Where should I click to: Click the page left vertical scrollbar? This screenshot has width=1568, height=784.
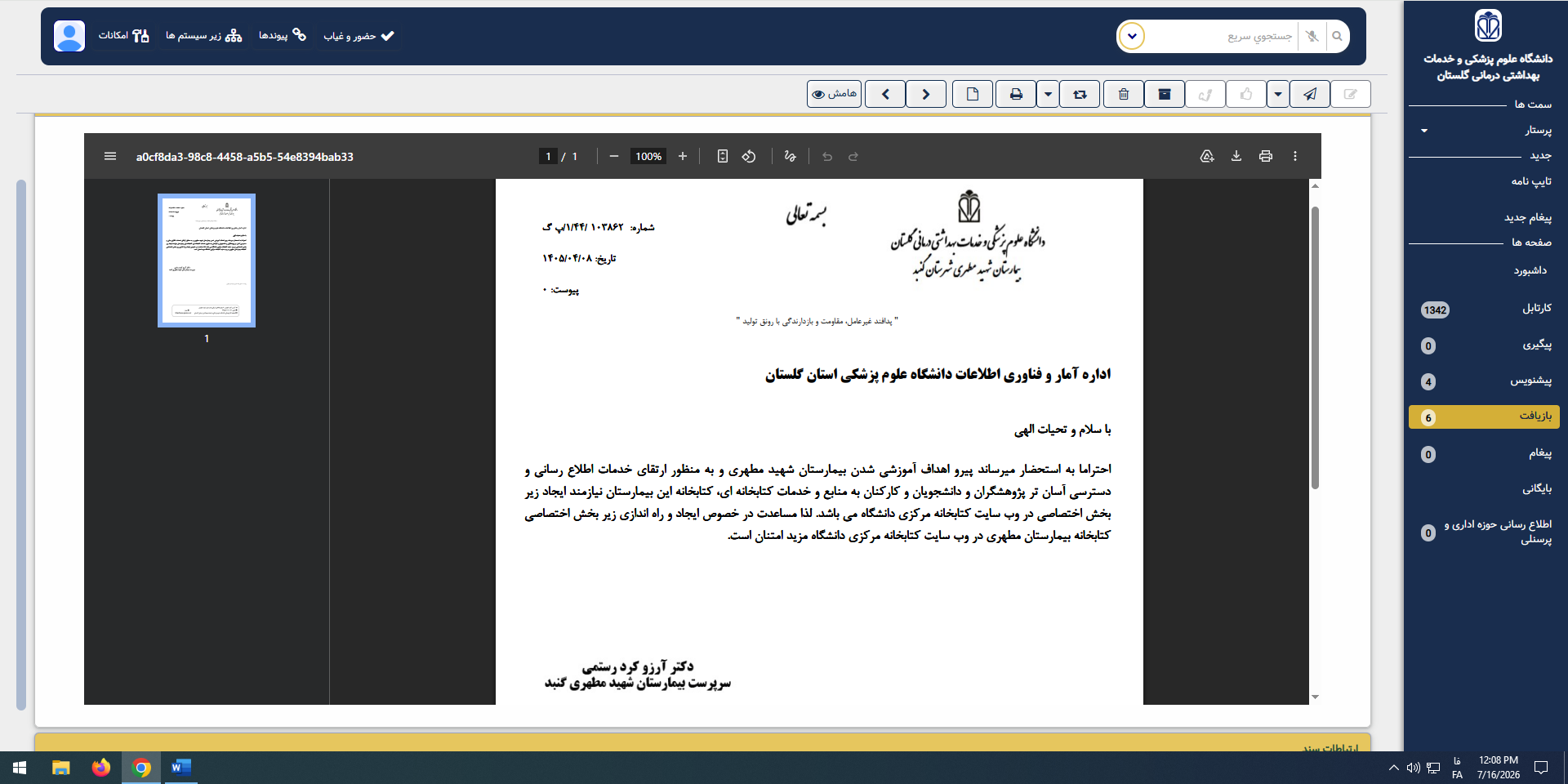[21, 445]
